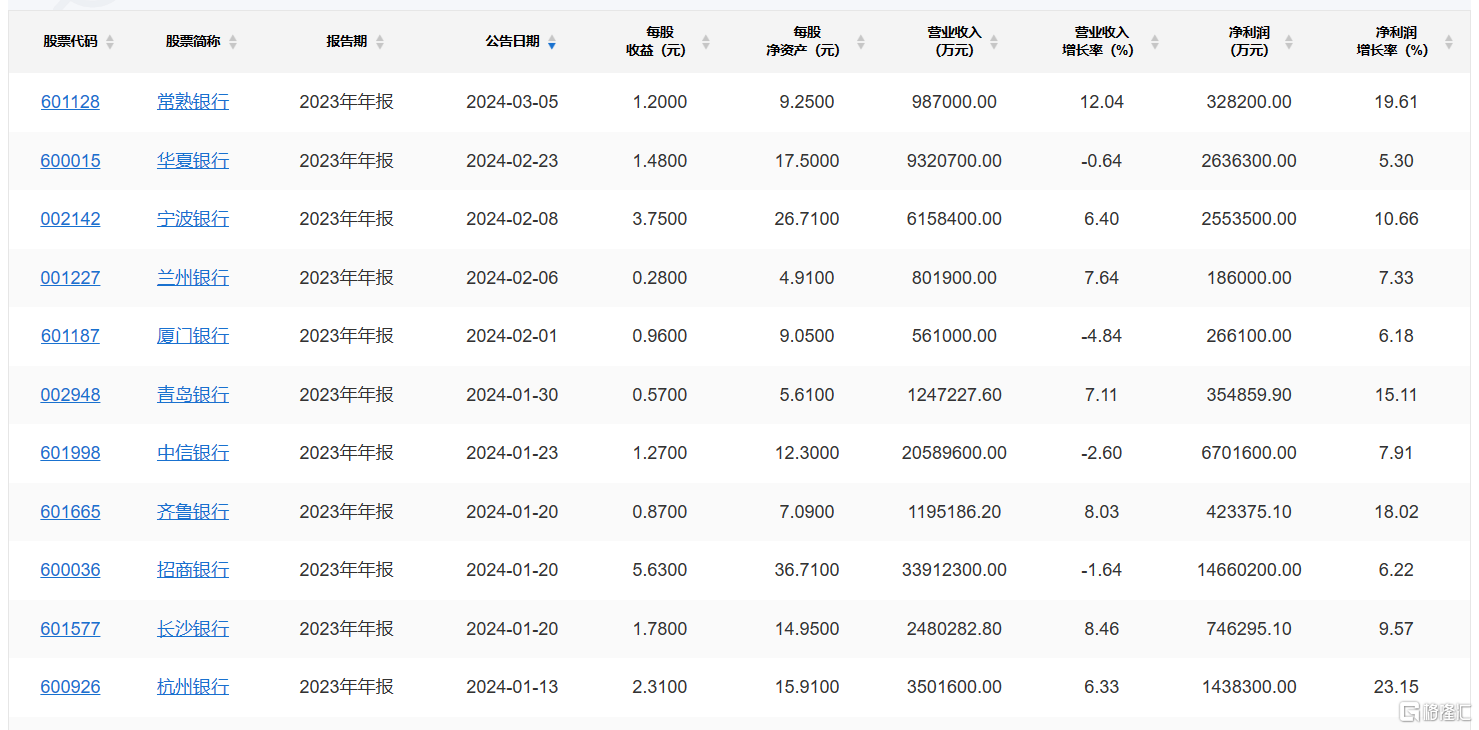Sort by 公告日期 column arrows
Viewport: 1479px width, 730px height.
click(552, 42)
